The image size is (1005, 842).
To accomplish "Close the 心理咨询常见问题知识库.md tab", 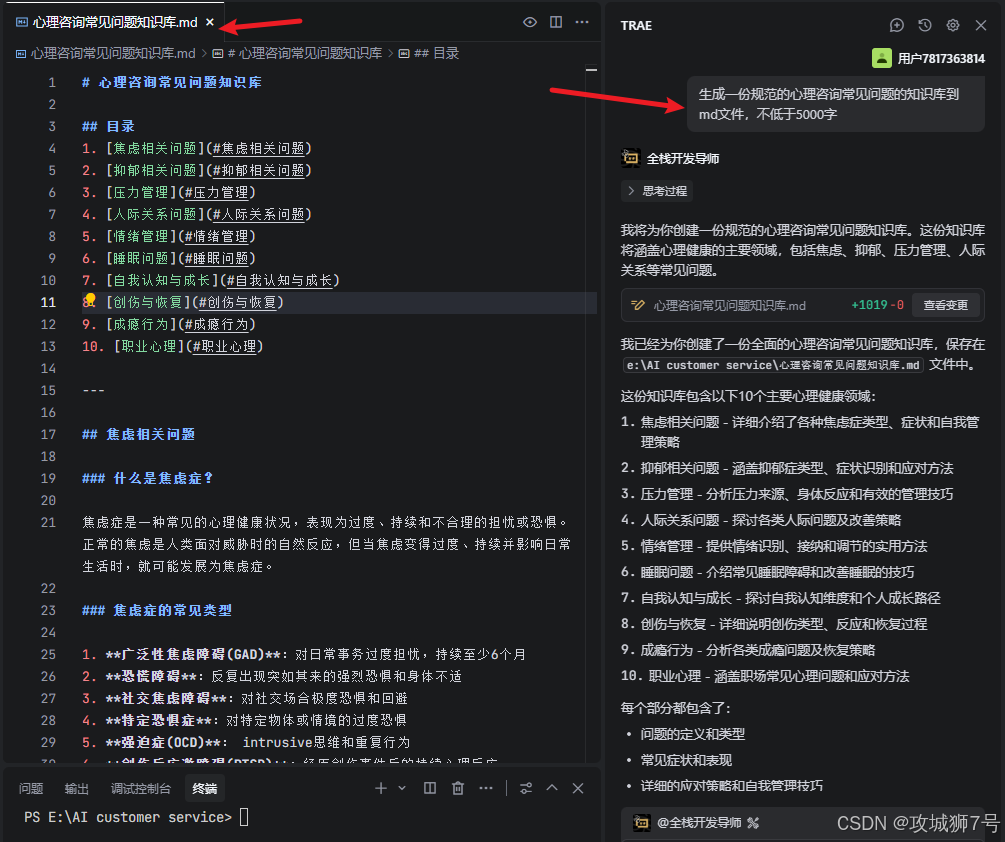I will pos(210,22).
